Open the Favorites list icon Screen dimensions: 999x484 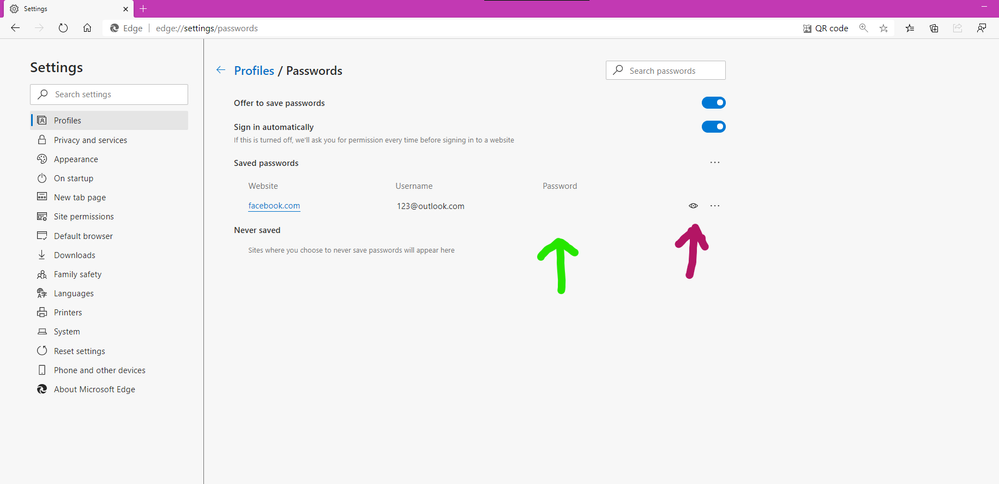[x=909, y=28]
